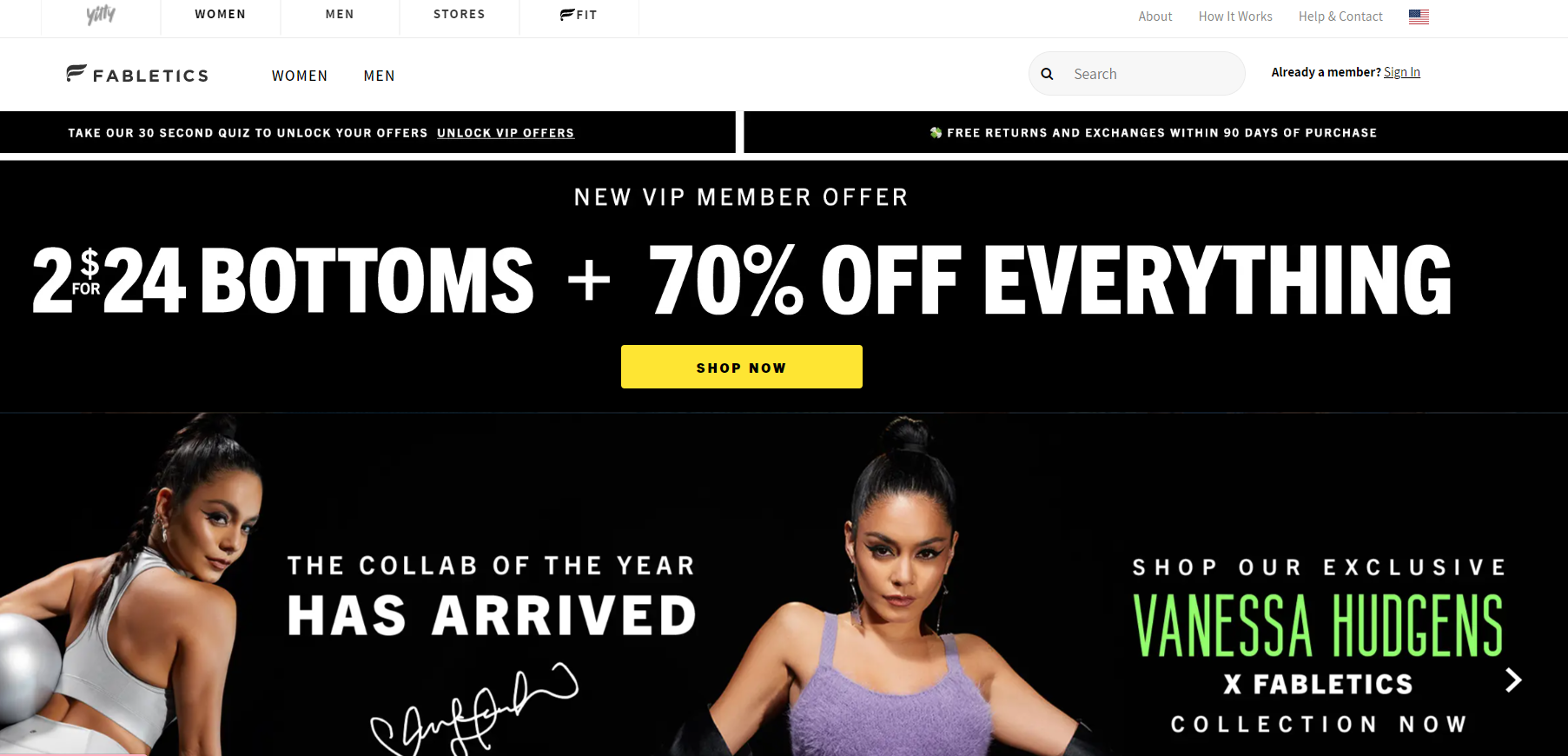Click the search magnifier icon
Image resolution: width=1568 pixels, height=756 pixels.
(1048, 74)
